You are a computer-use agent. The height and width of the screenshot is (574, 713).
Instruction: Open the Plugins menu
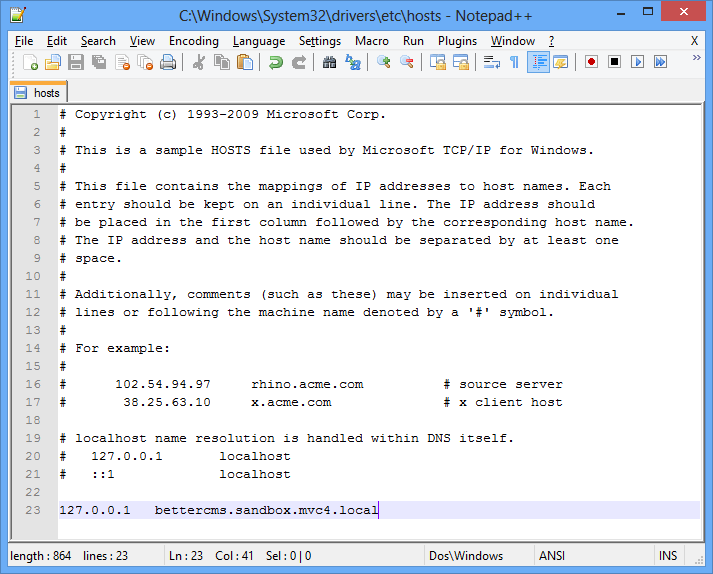tap(457, 41)
